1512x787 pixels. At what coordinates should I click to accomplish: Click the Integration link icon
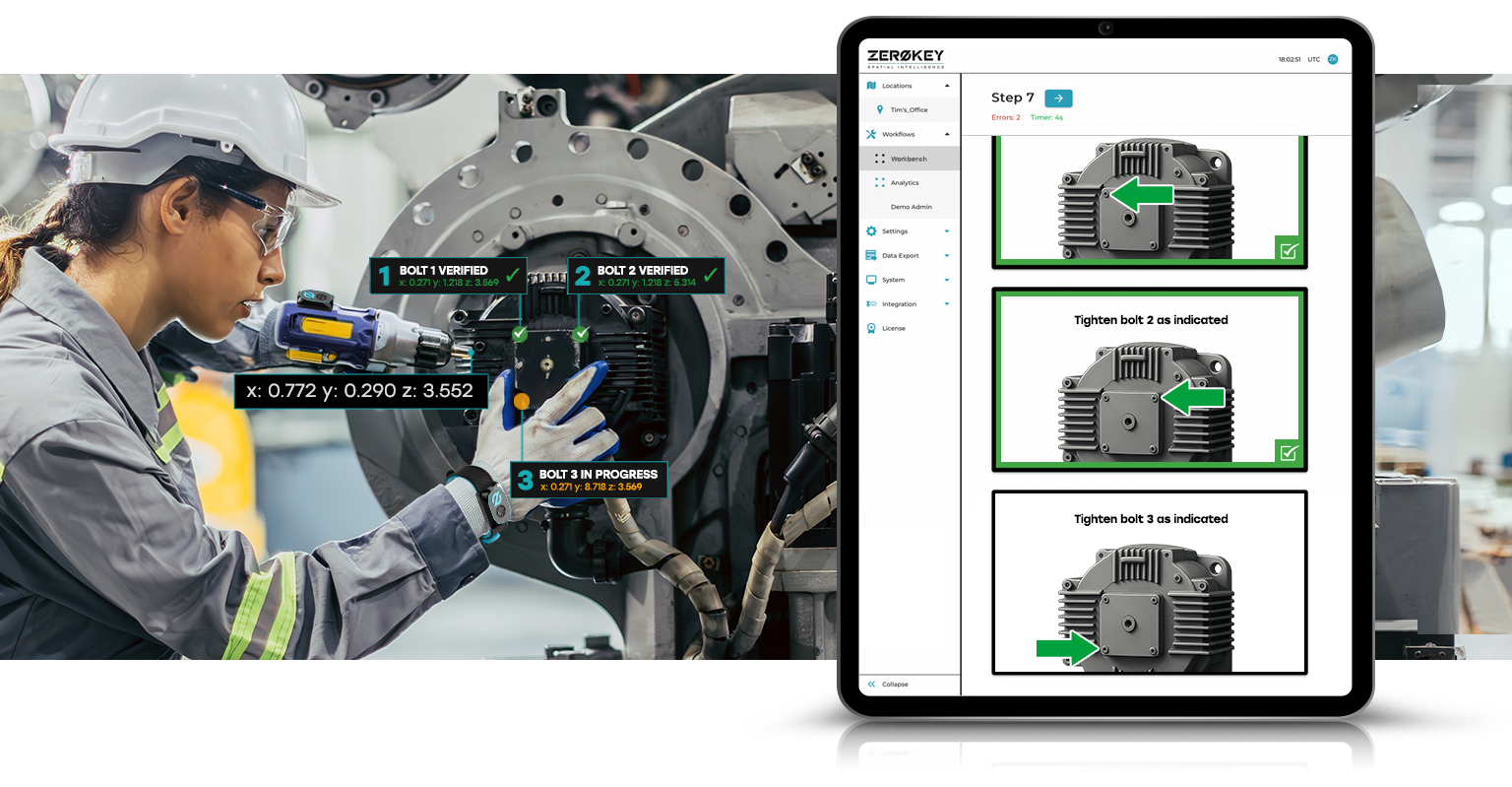(x=871, y=304)
